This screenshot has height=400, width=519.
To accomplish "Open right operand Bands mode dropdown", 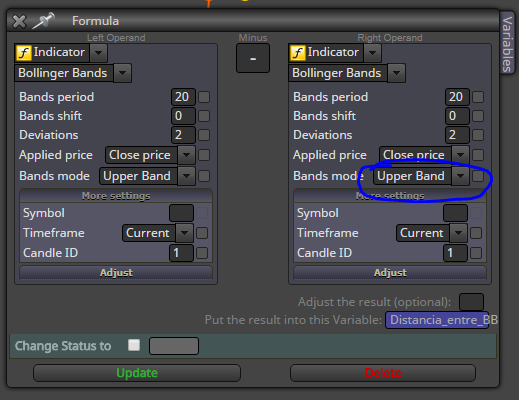I will [460, 176].
